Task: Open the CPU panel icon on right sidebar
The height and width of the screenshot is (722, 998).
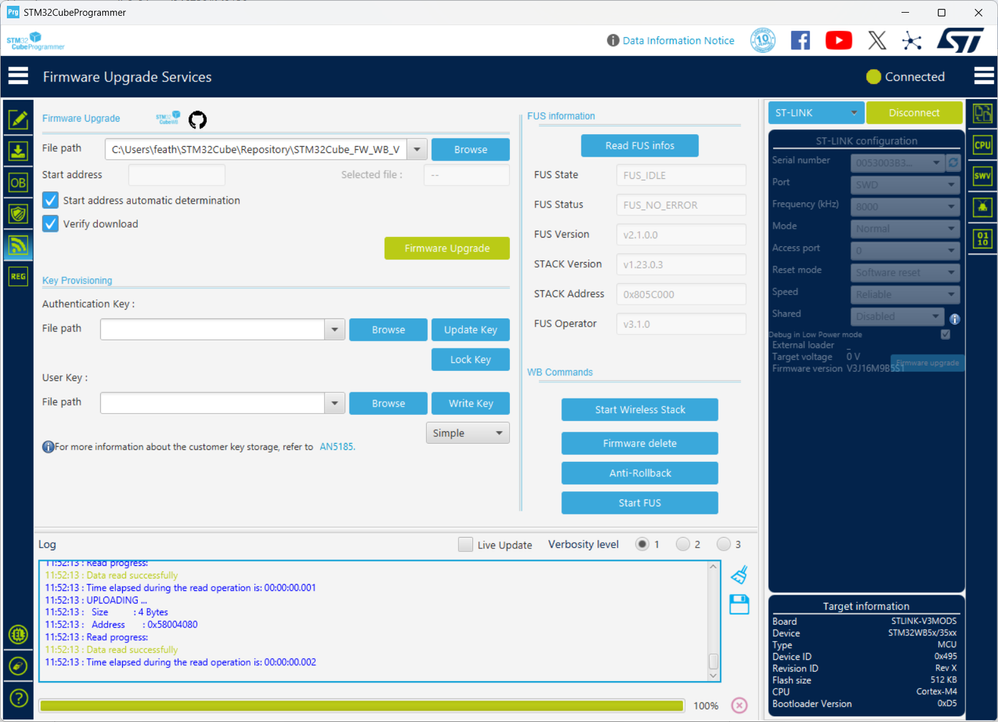Action: pyautogui.click(x=982, y=145)
